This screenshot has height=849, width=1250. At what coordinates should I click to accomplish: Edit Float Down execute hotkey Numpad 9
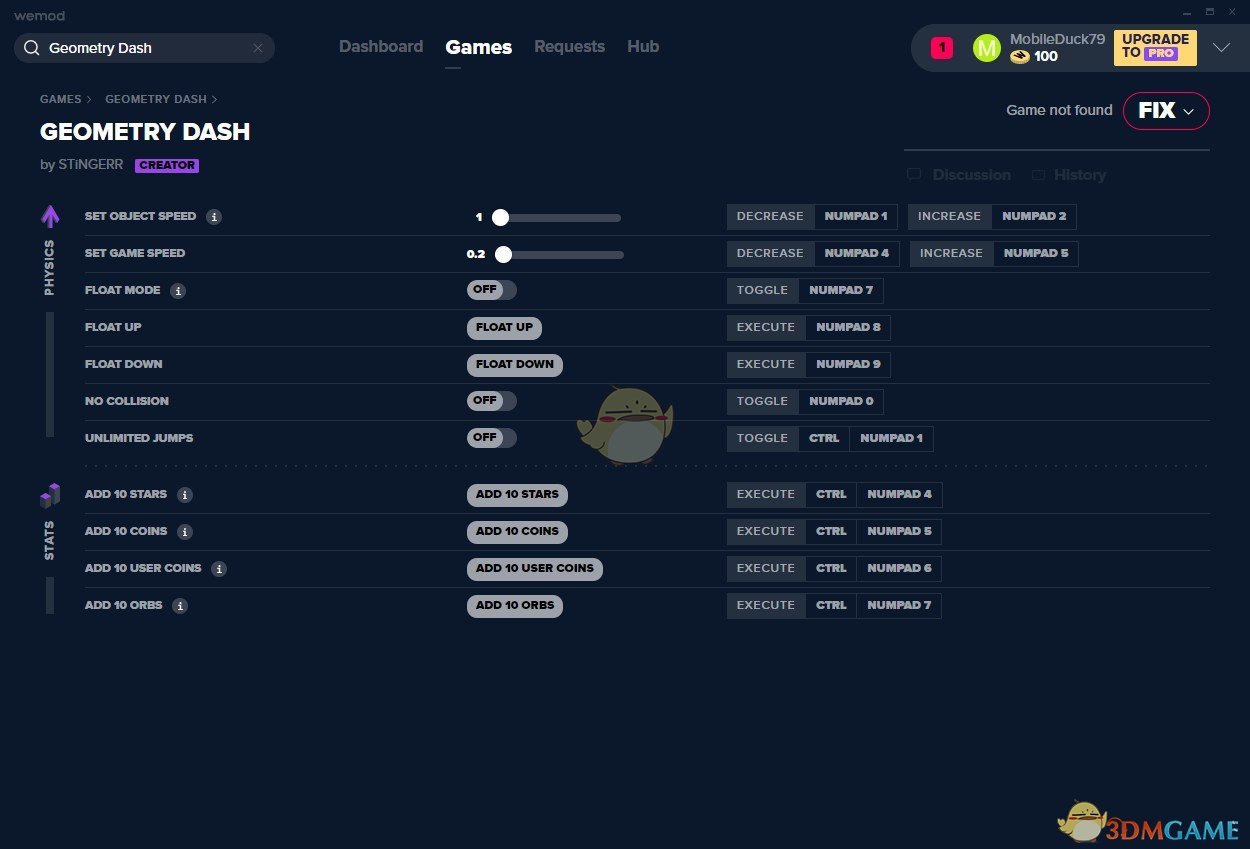(x=809, y=365)
